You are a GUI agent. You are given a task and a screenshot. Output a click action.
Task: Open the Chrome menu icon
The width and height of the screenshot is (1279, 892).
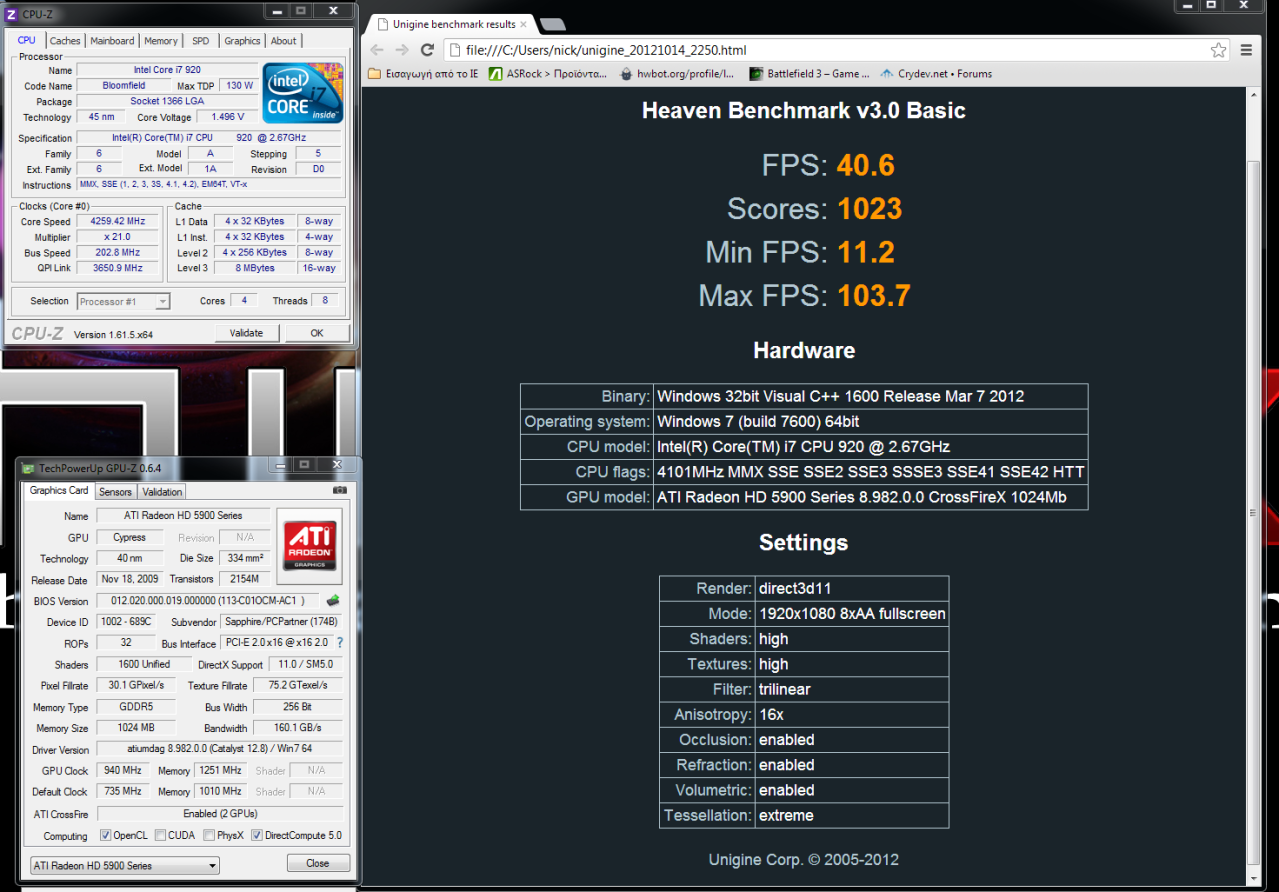[x=1246, y=50]
